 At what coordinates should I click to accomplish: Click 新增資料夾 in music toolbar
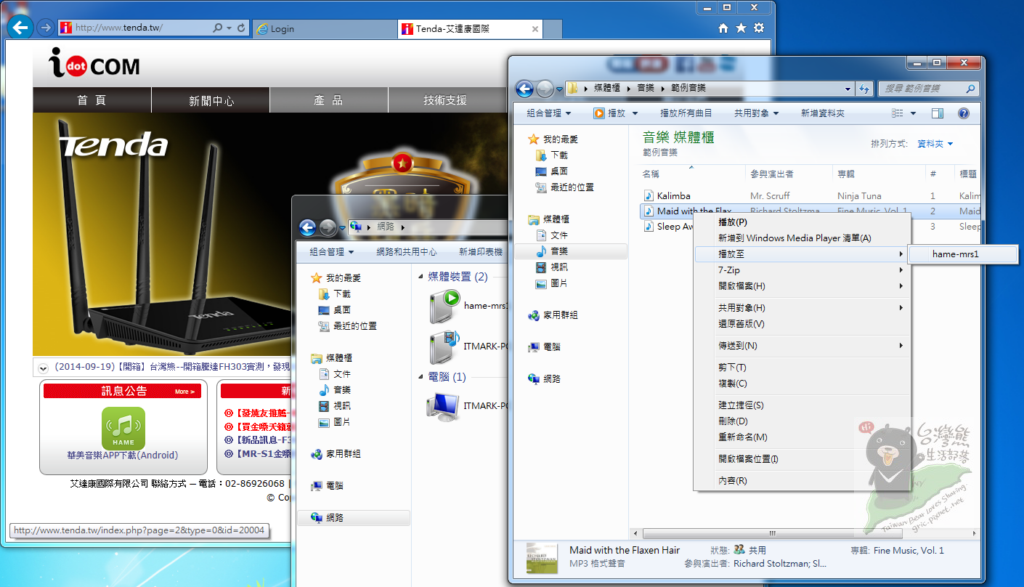tap(822, 114)
